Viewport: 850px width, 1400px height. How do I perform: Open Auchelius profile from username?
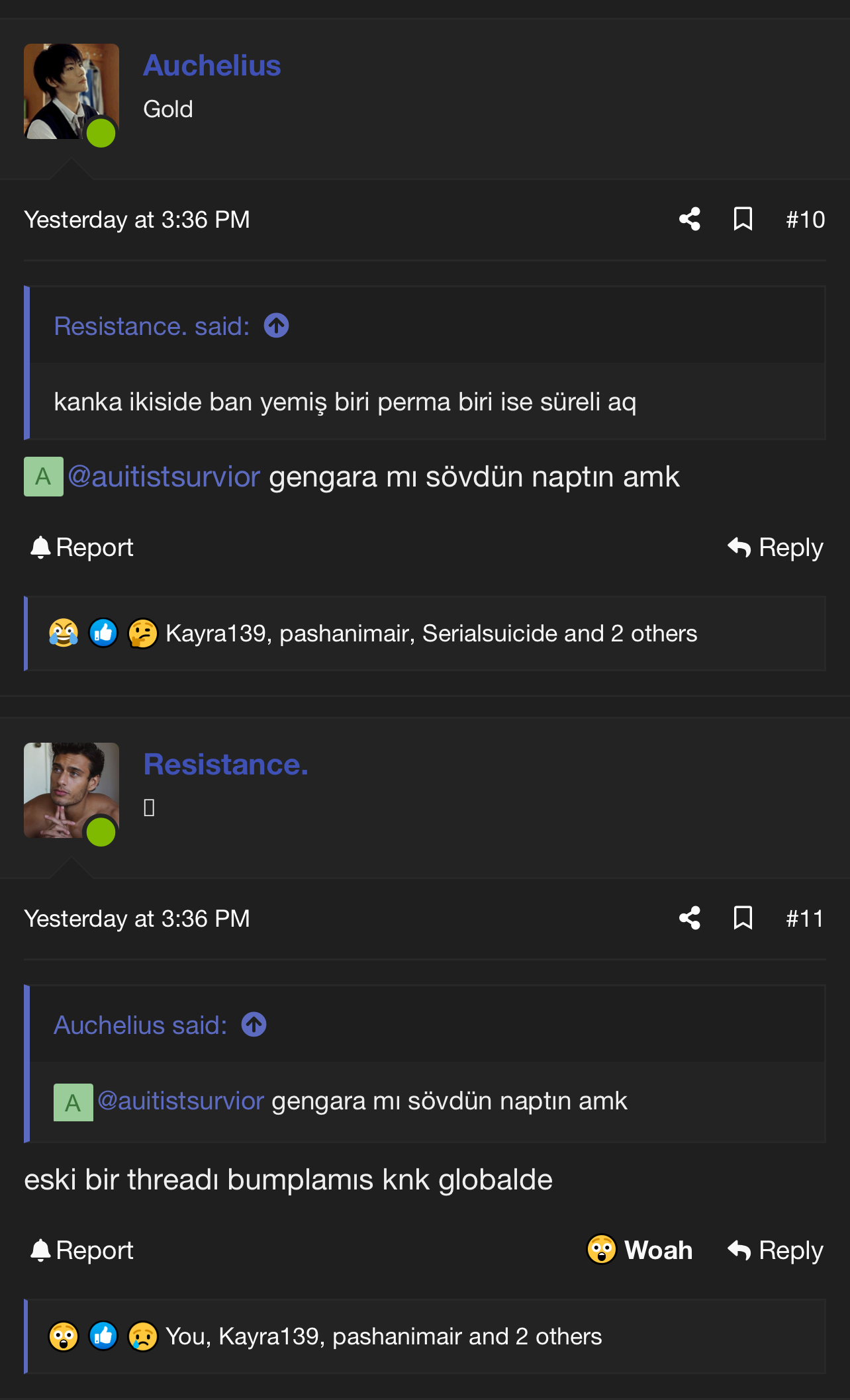coord(212,66)
